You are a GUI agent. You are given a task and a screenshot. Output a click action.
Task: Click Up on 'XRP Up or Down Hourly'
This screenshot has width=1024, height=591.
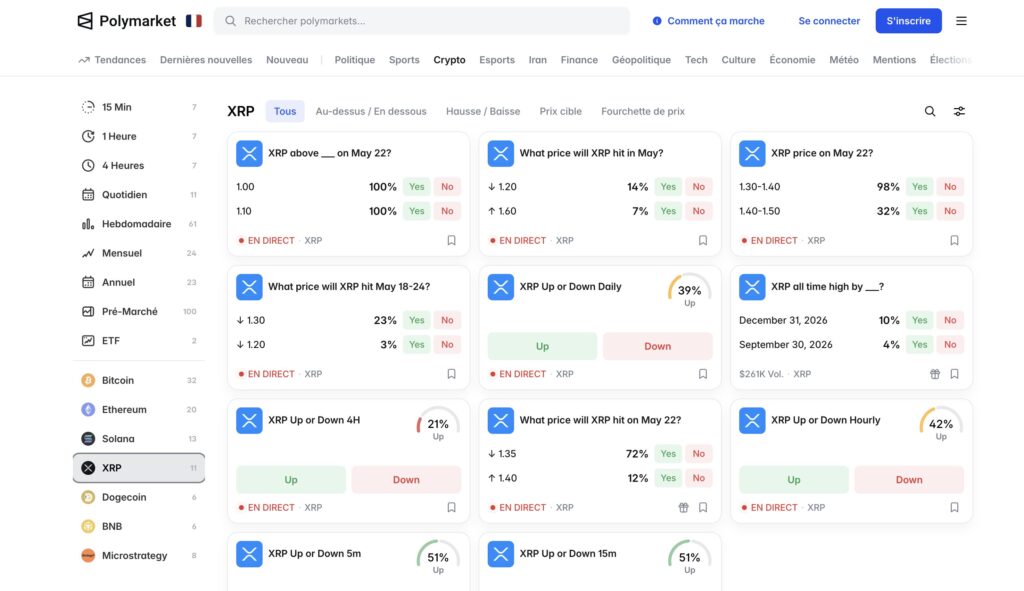coord(793,479)
